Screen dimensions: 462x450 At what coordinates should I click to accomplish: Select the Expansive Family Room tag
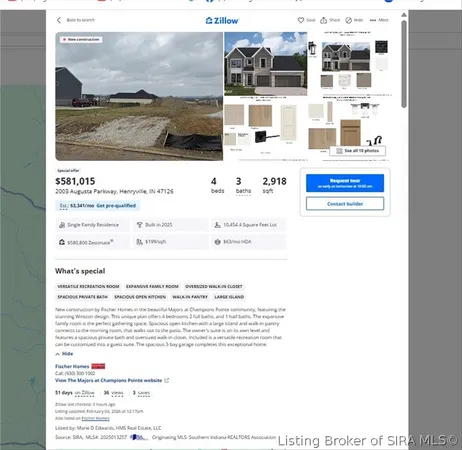tap(152, 286)
